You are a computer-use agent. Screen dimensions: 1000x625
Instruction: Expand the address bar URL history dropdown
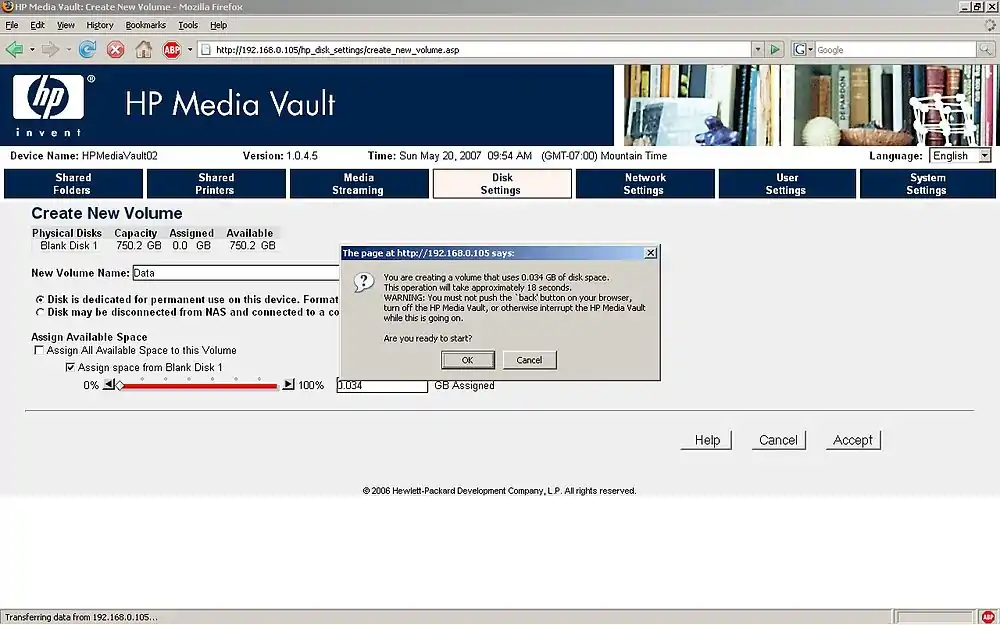click(757, 49)
